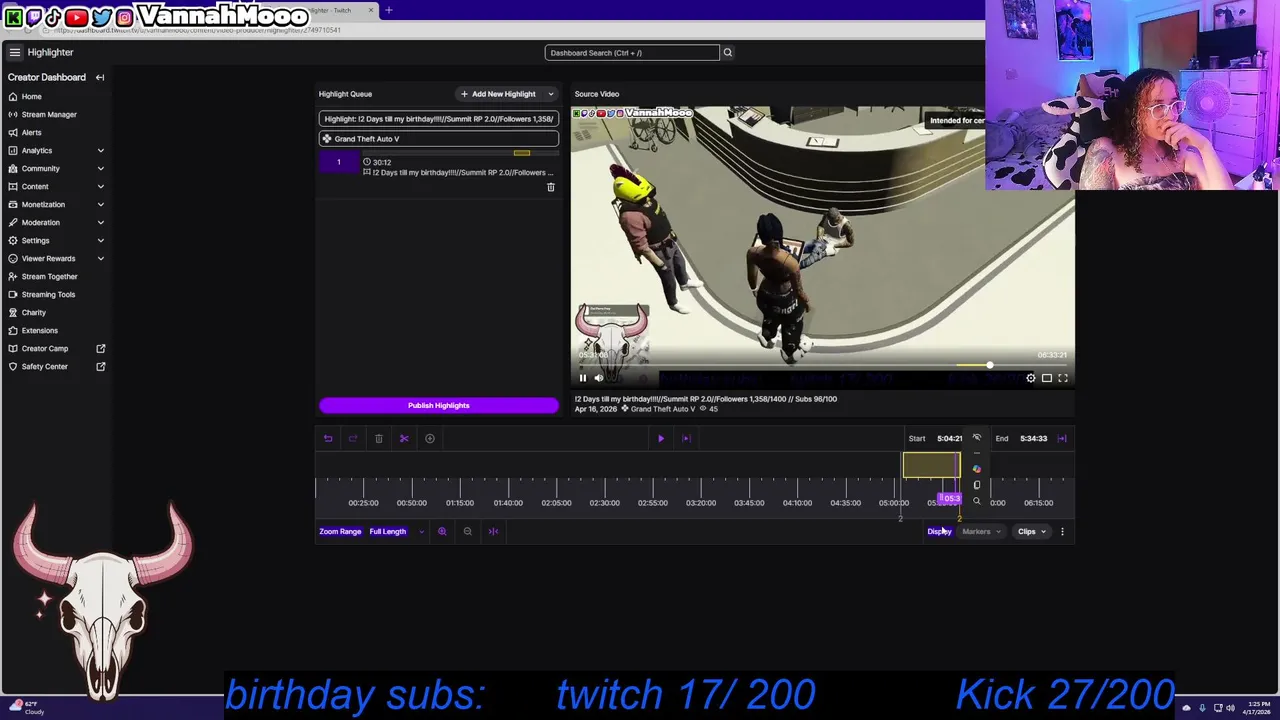The width and height of the screenshot is (1280, 720).
Task: Play to the segment end
Action: click(686, 438)
